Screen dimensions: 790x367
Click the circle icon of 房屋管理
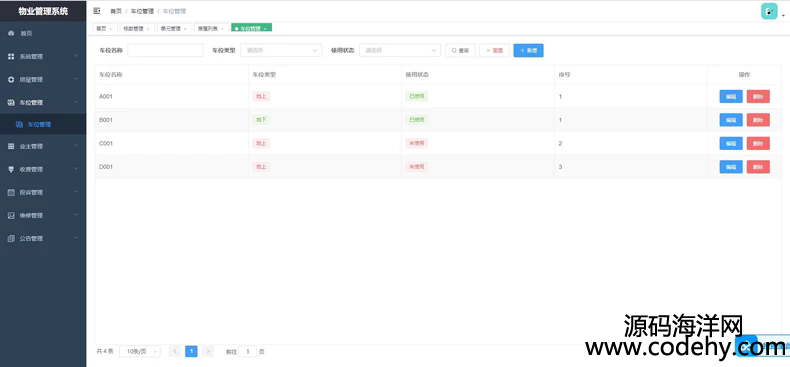pyautogui.click(x=11, y=80)
